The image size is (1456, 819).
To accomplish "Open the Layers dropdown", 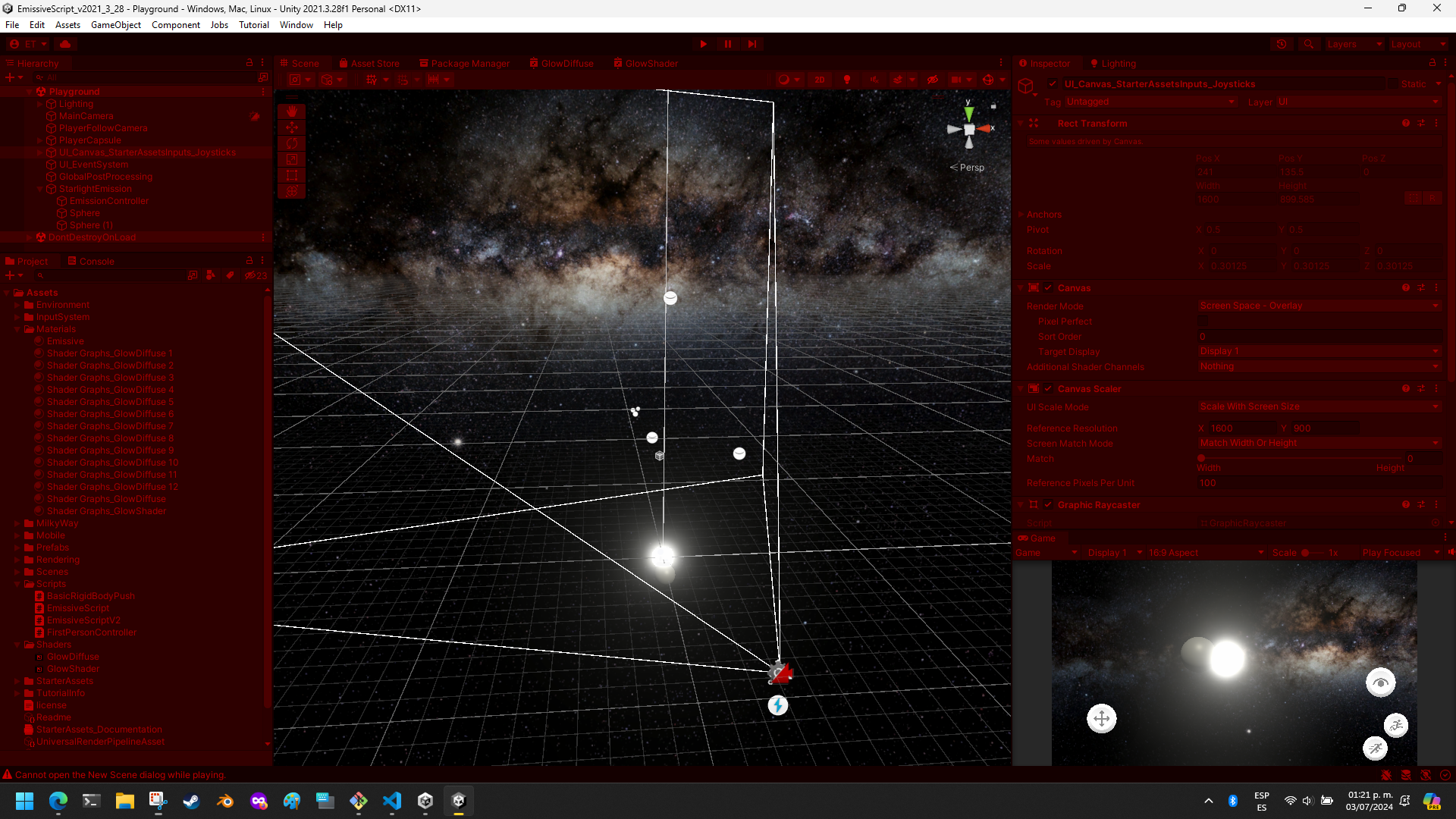I will tap(1354, 44).
